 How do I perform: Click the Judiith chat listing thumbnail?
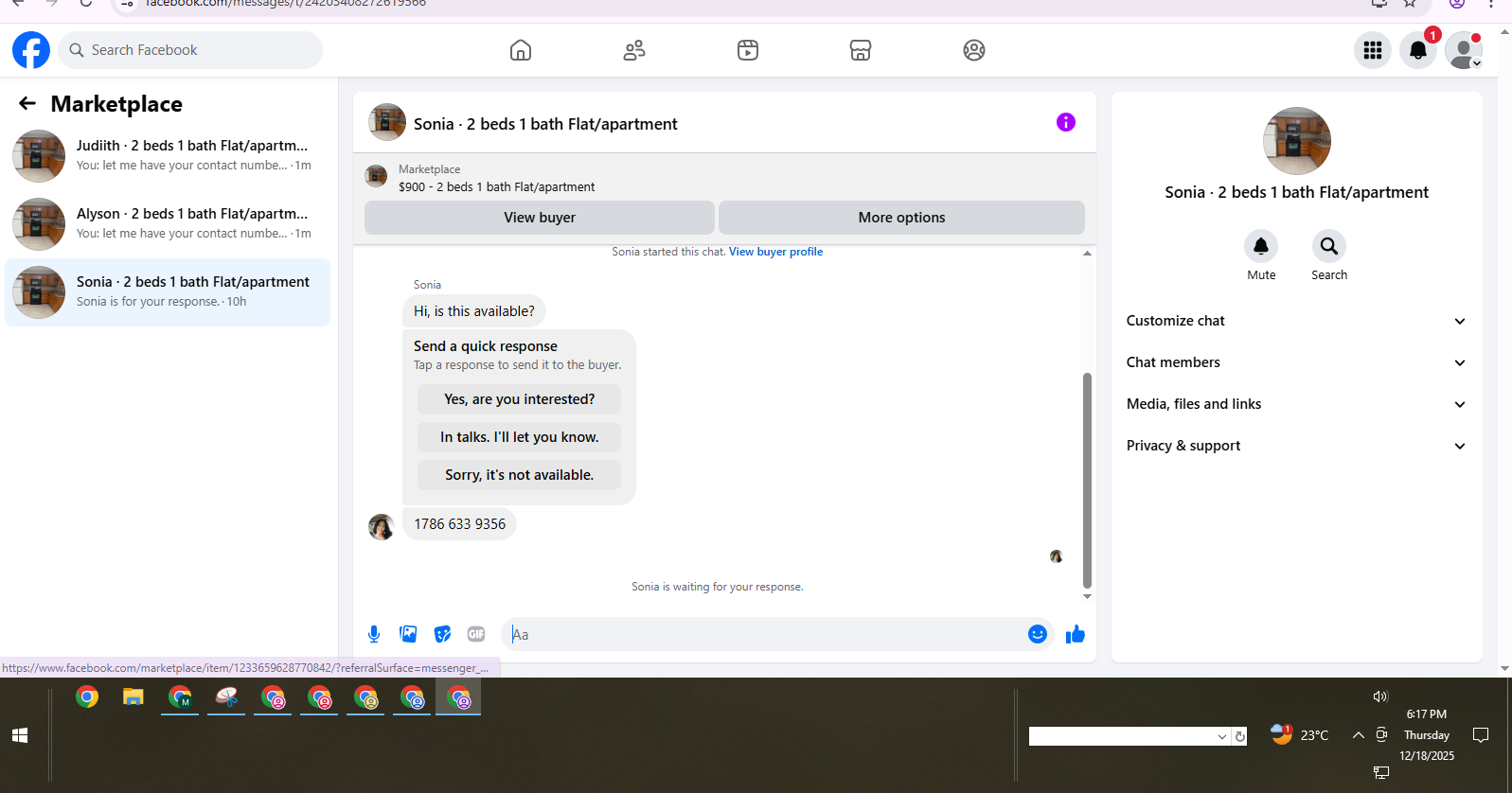point(39,156)
